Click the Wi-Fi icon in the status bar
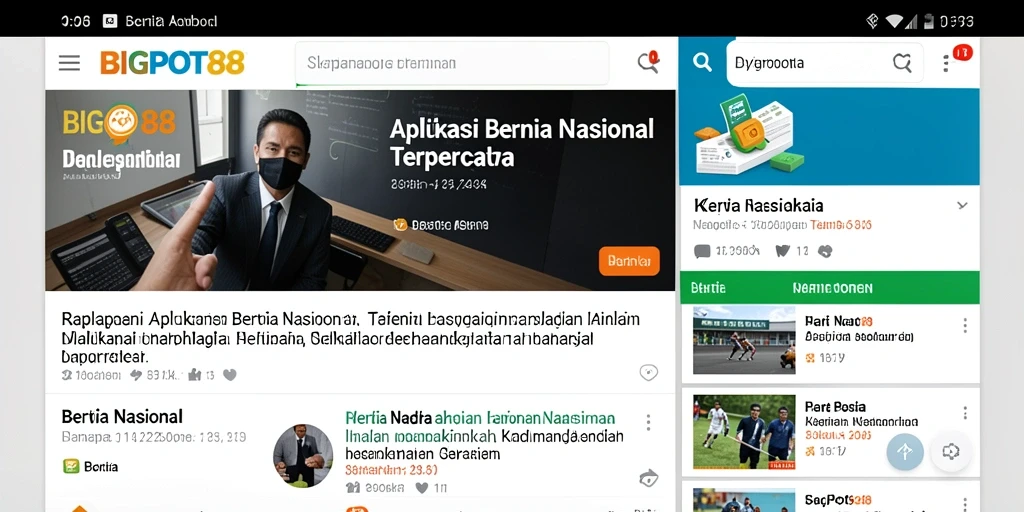This screenshot has width=1024, height=512. pos(893,21)
